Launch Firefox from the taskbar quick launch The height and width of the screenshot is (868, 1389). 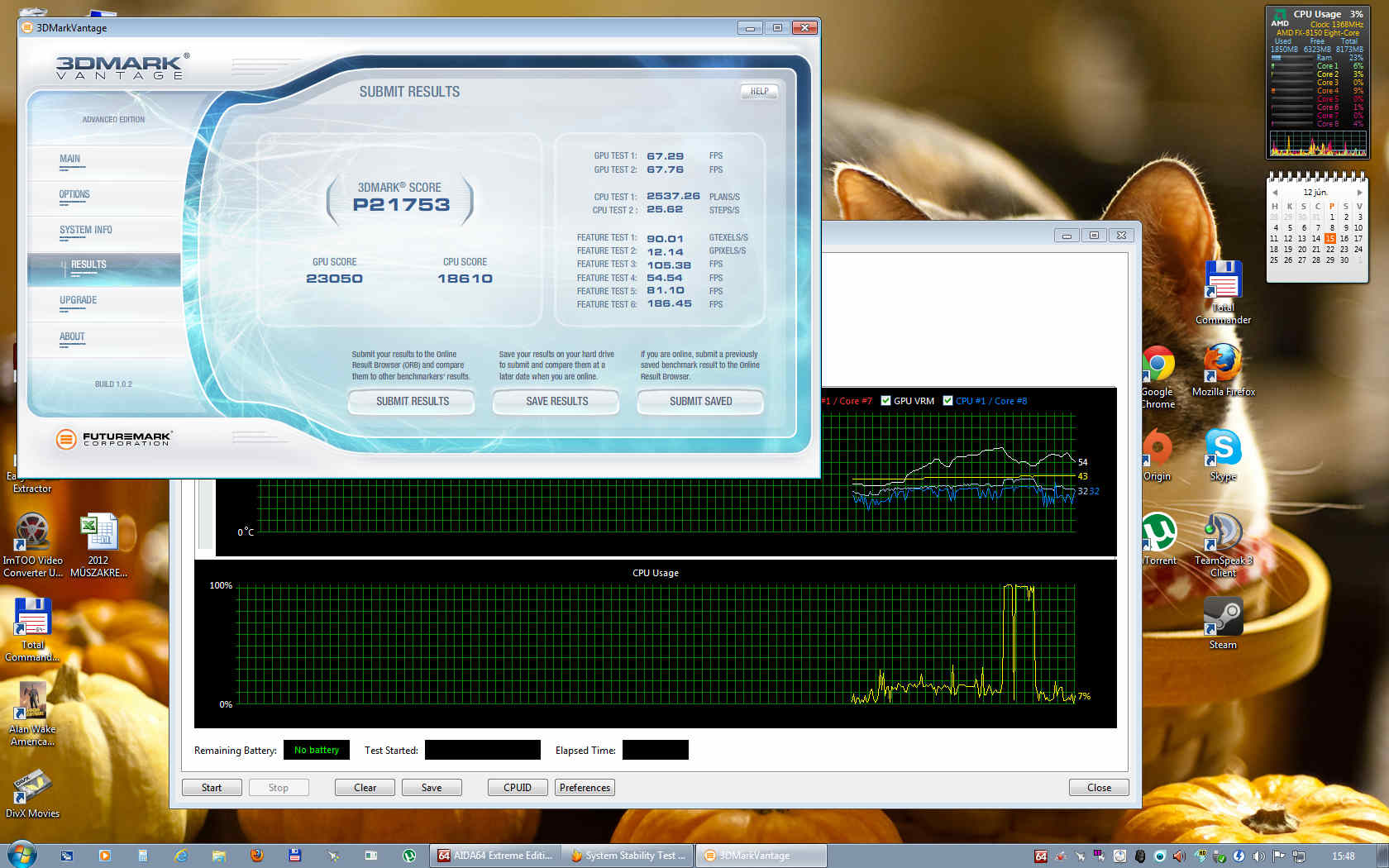pos(257,856)
